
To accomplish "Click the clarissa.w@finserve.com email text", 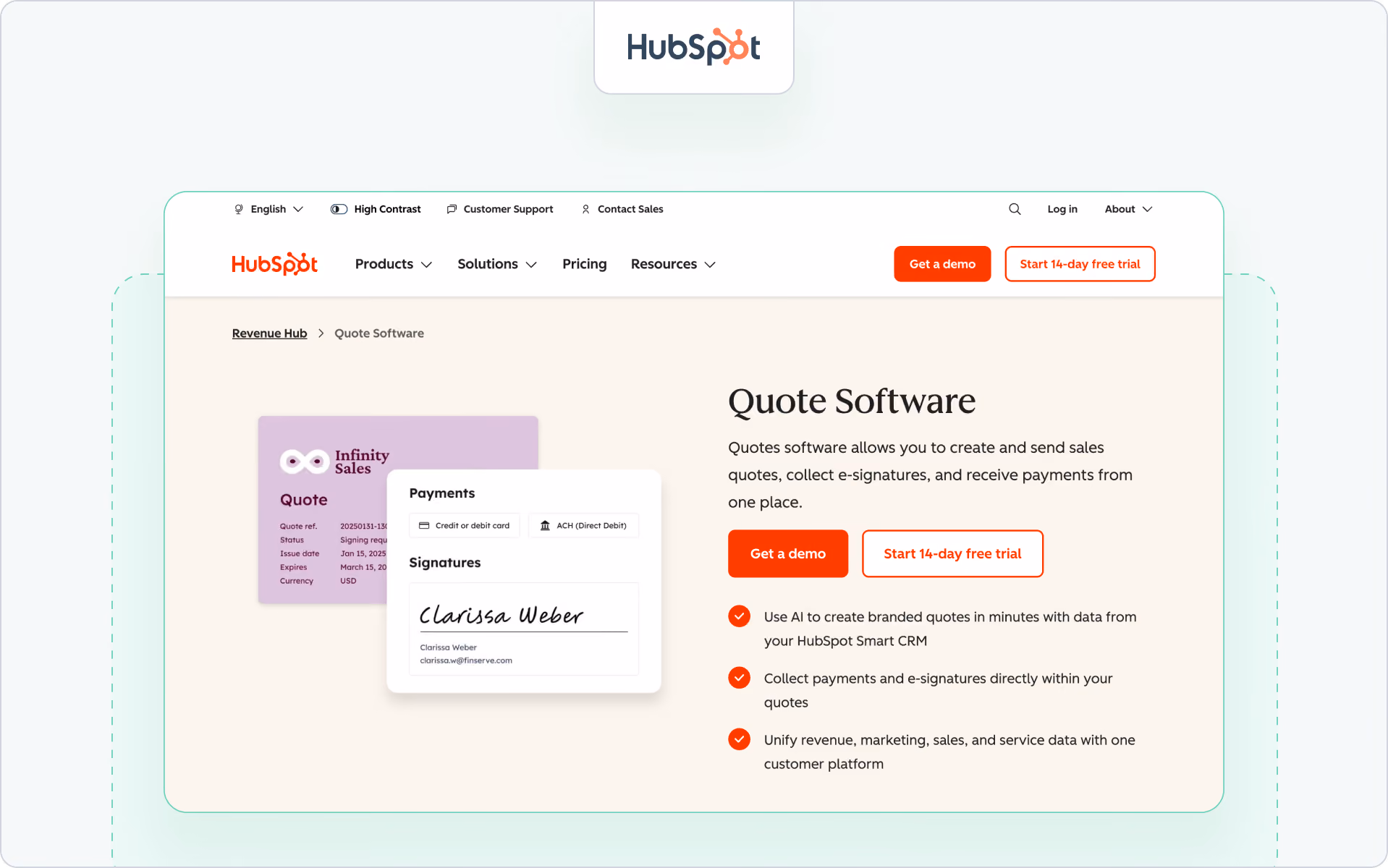I will (x=466, y=660).
